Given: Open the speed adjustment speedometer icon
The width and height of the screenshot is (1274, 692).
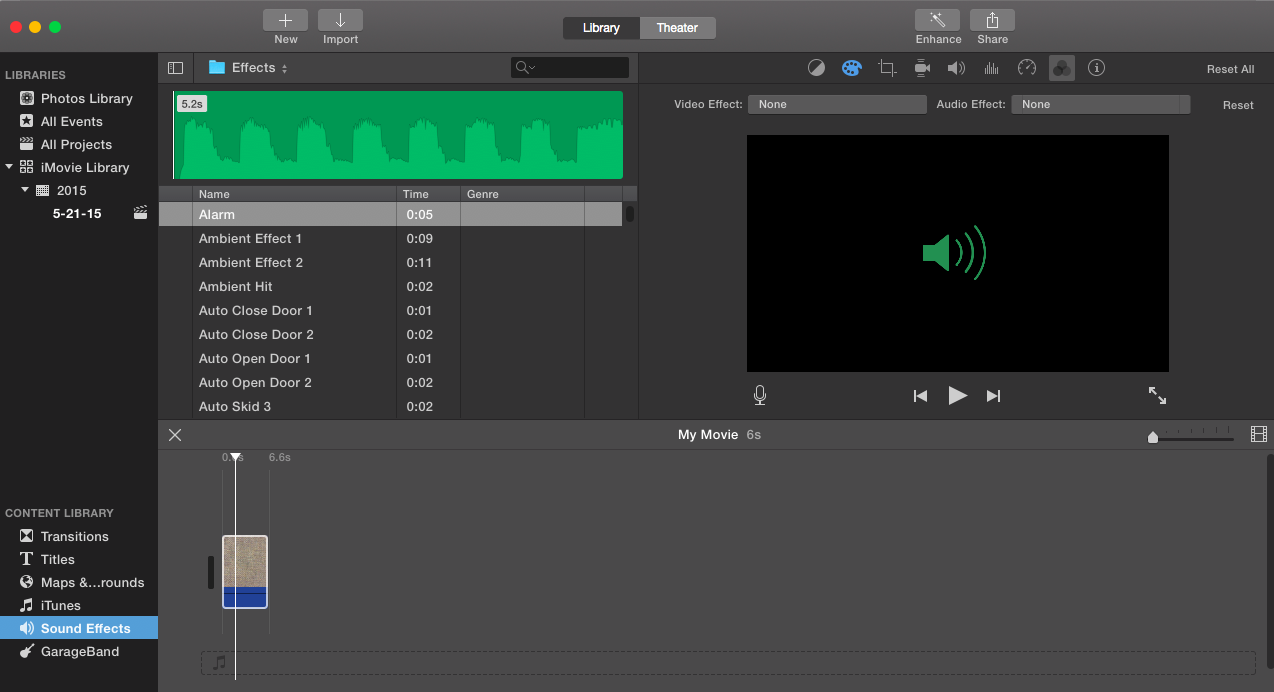Looking at the screenshot, I should point(1027,68).
